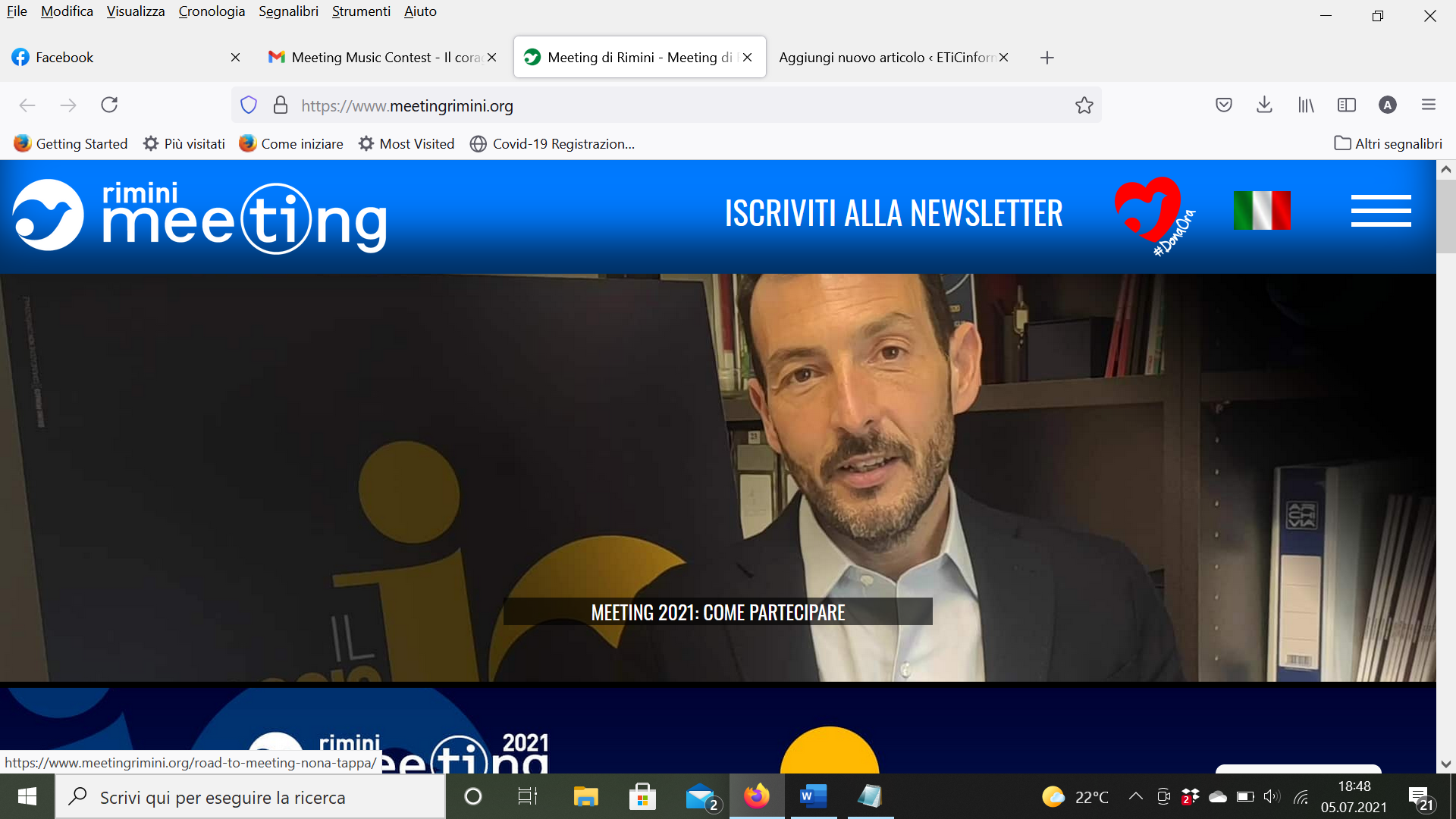Save page to Pocket
Screen dimensions: 1456x819
coord(1223,105)
